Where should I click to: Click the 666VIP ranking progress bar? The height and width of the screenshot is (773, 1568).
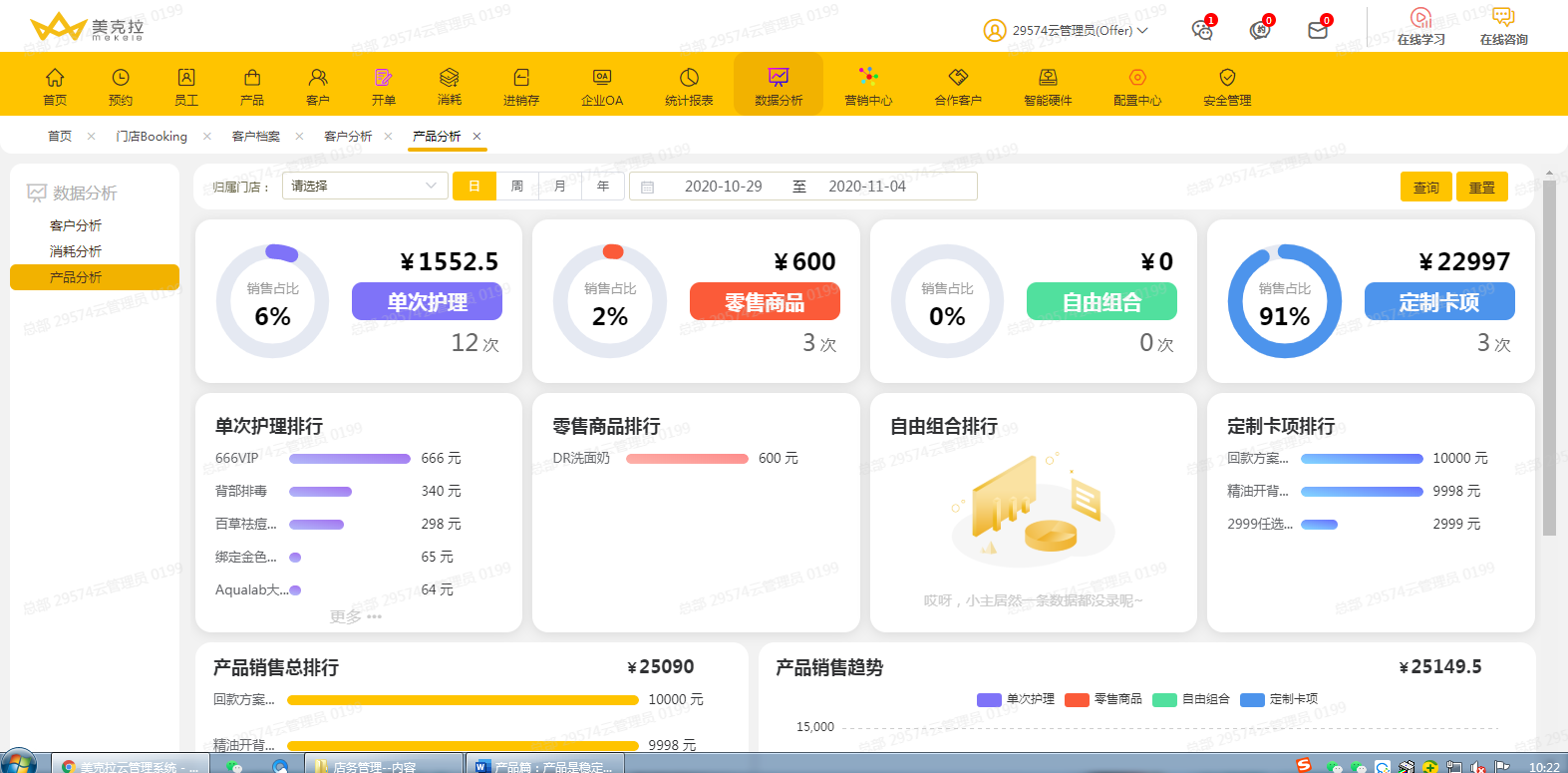pyautogui.click(x=350, y=459)
